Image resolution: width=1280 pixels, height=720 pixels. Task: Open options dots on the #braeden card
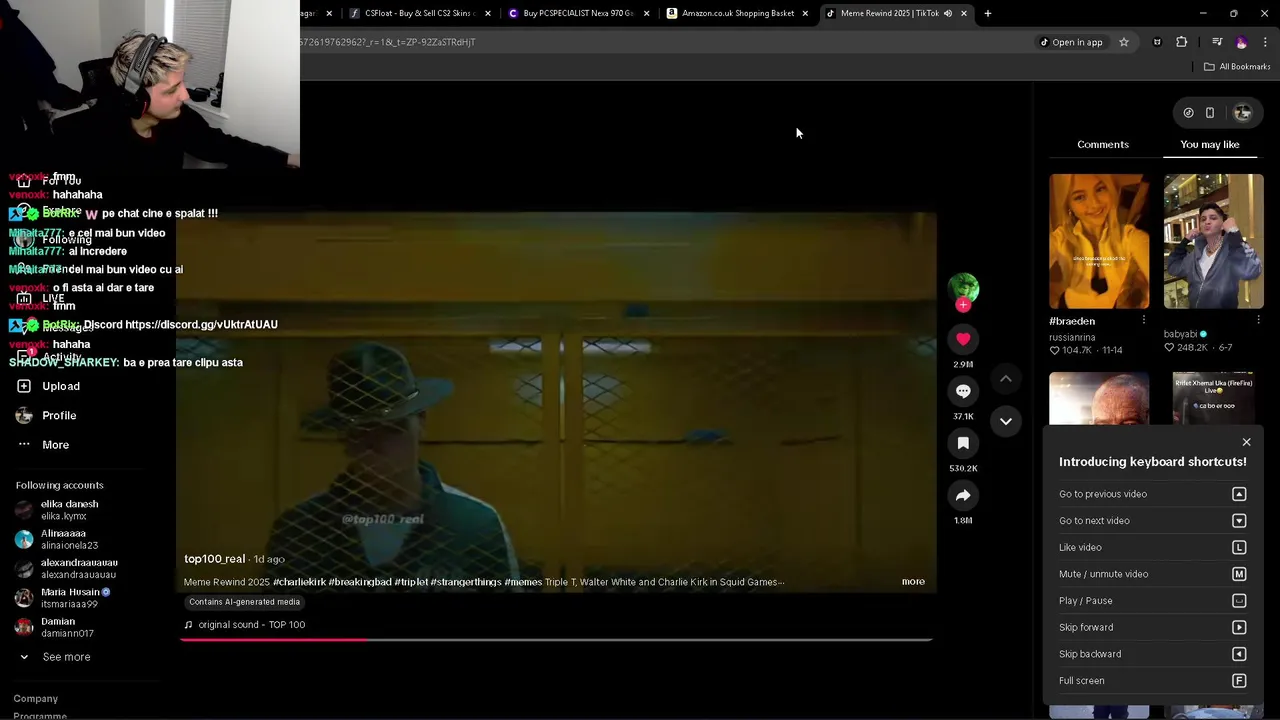1144,320
